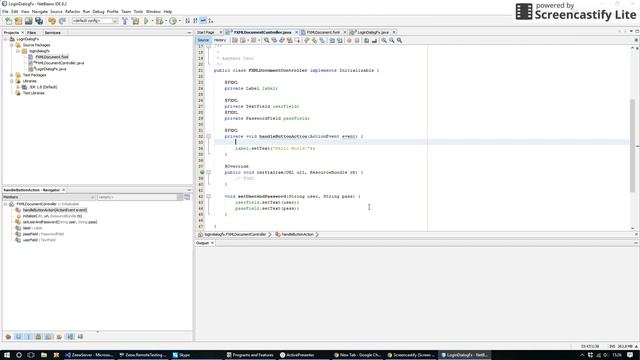Click the Build Project hammer icon
The width and height of the screenshot is (640, 360).
[x=125, y=21]
